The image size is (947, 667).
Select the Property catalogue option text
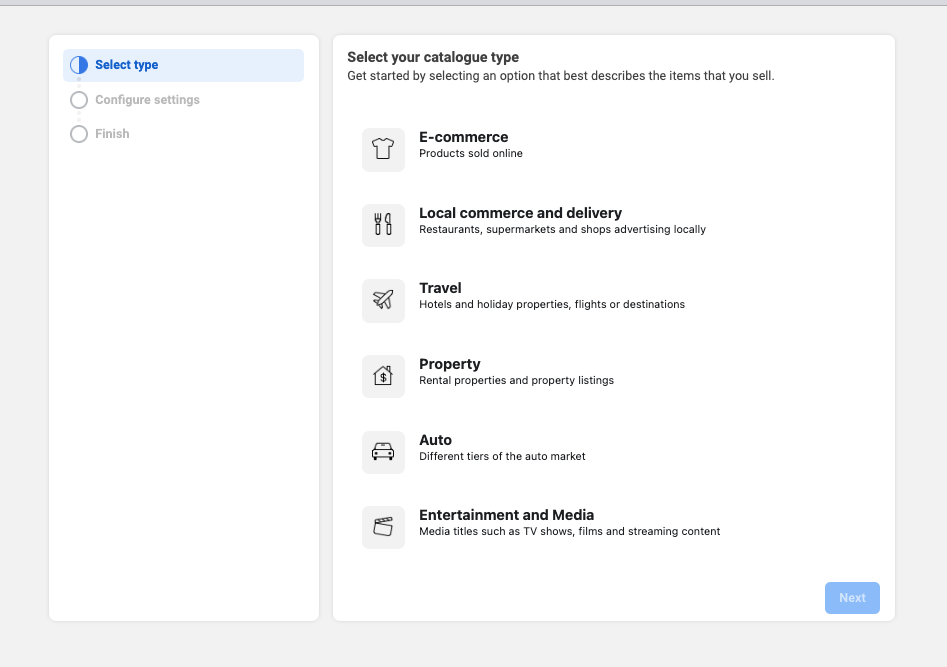449,364
